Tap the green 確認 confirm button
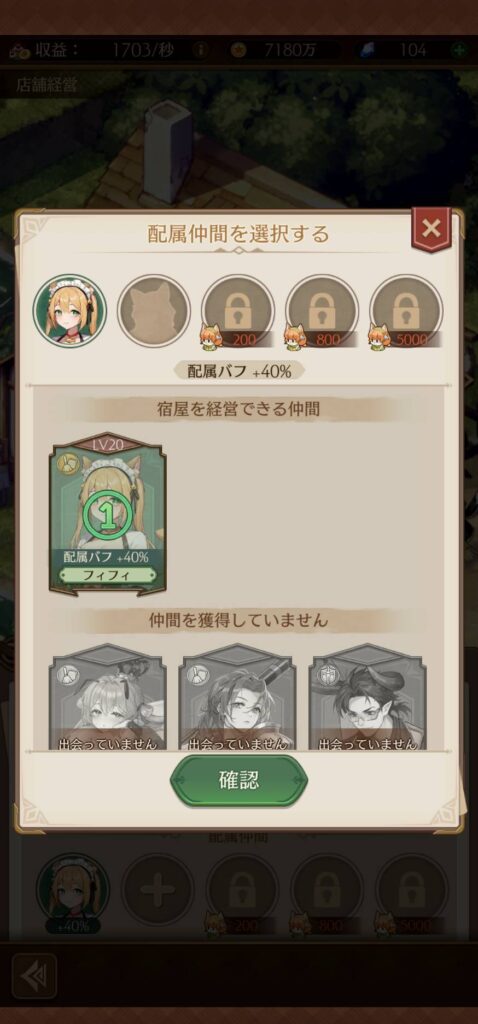The height and width of the screenshot is (1024, 478). pos(238,780)
